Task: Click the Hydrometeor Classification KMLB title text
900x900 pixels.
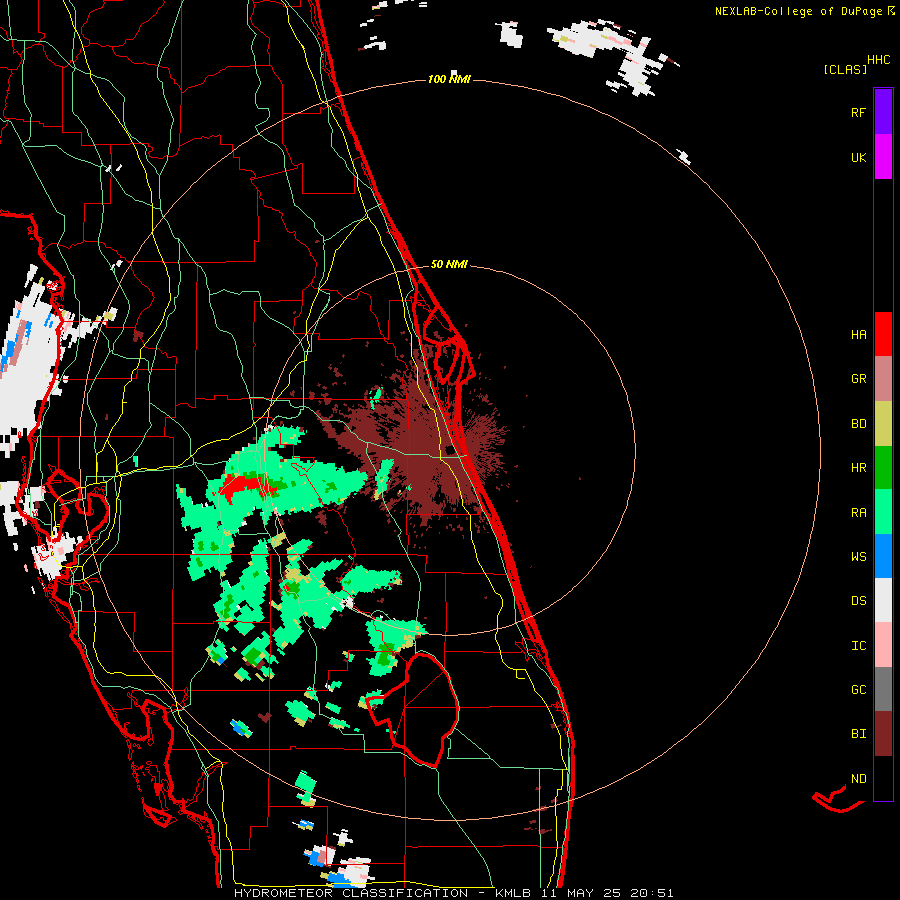Action: click(453, 893)
